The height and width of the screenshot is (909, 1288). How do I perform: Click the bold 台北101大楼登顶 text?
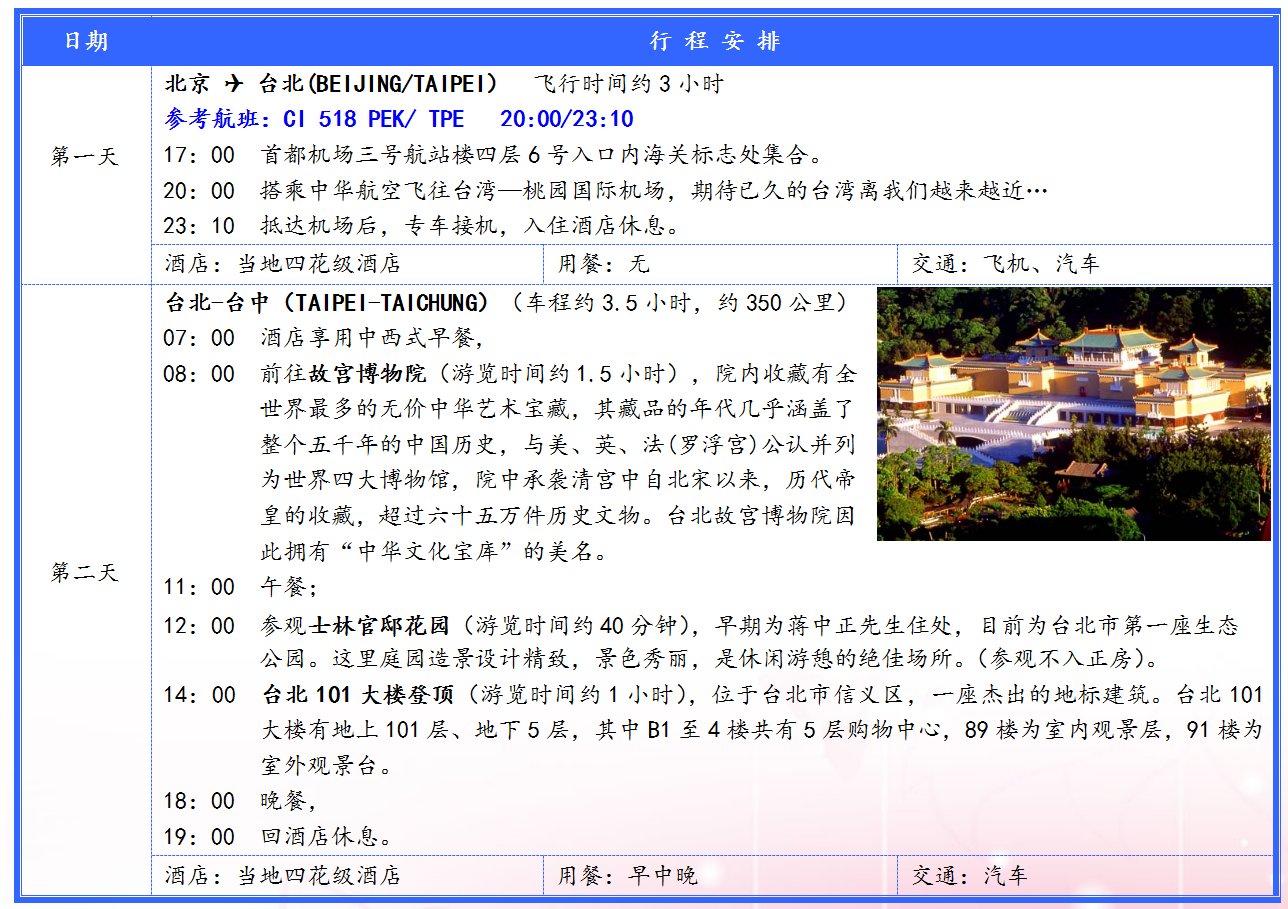[x=359, y=695]
